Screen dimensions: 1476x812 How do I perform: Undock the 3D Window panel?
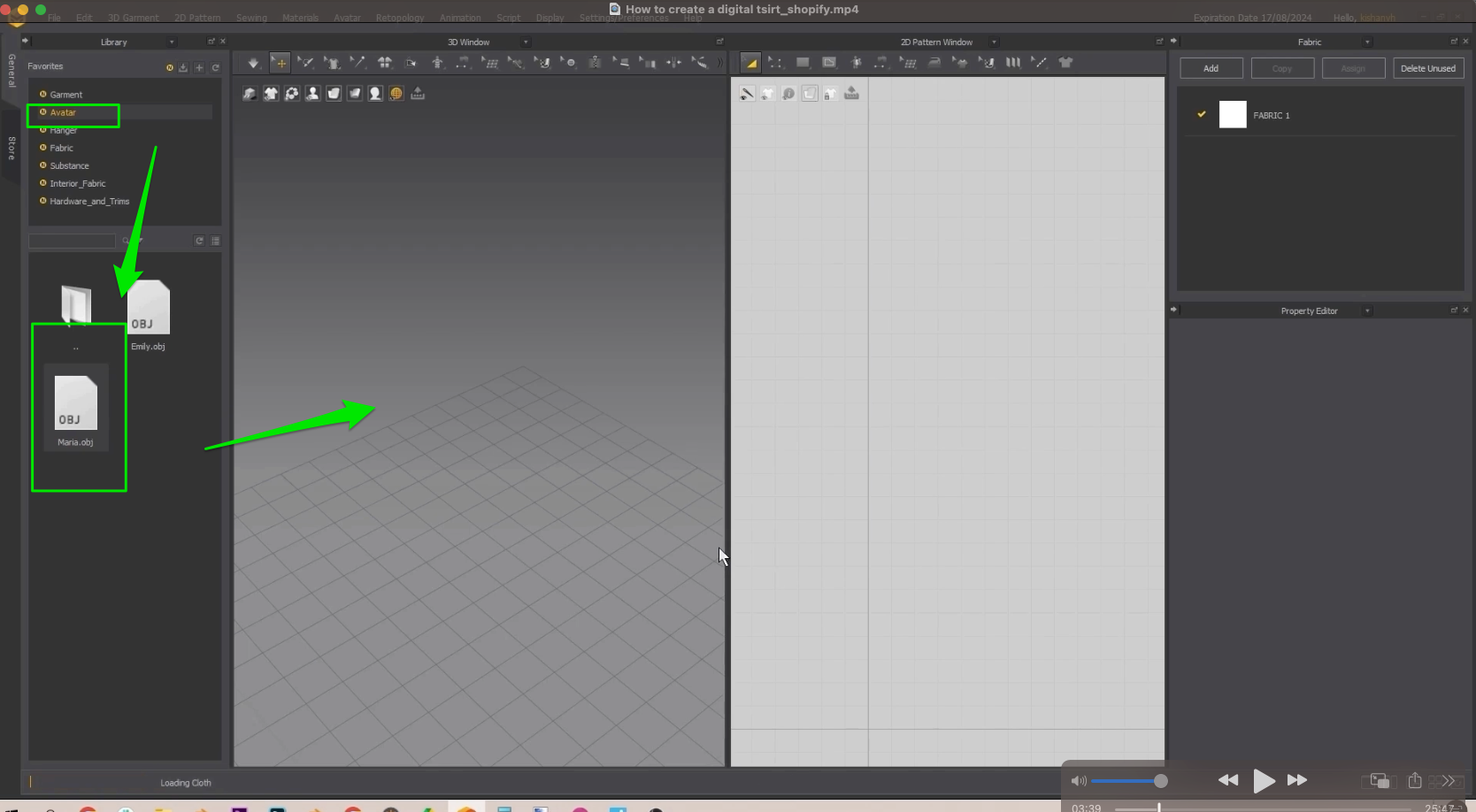pos(719,42)
